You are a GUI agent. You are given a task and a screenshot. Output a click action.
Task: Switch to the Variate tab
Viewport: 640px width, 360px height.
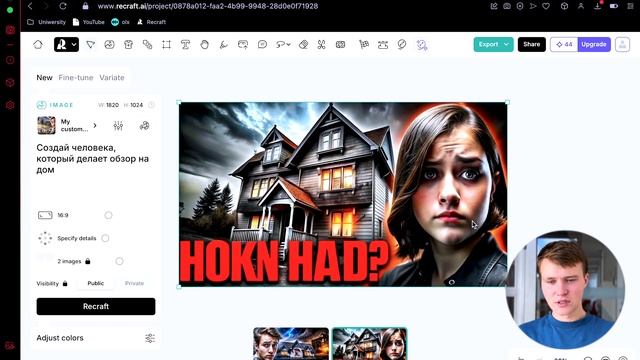click(x=112, y=78)
